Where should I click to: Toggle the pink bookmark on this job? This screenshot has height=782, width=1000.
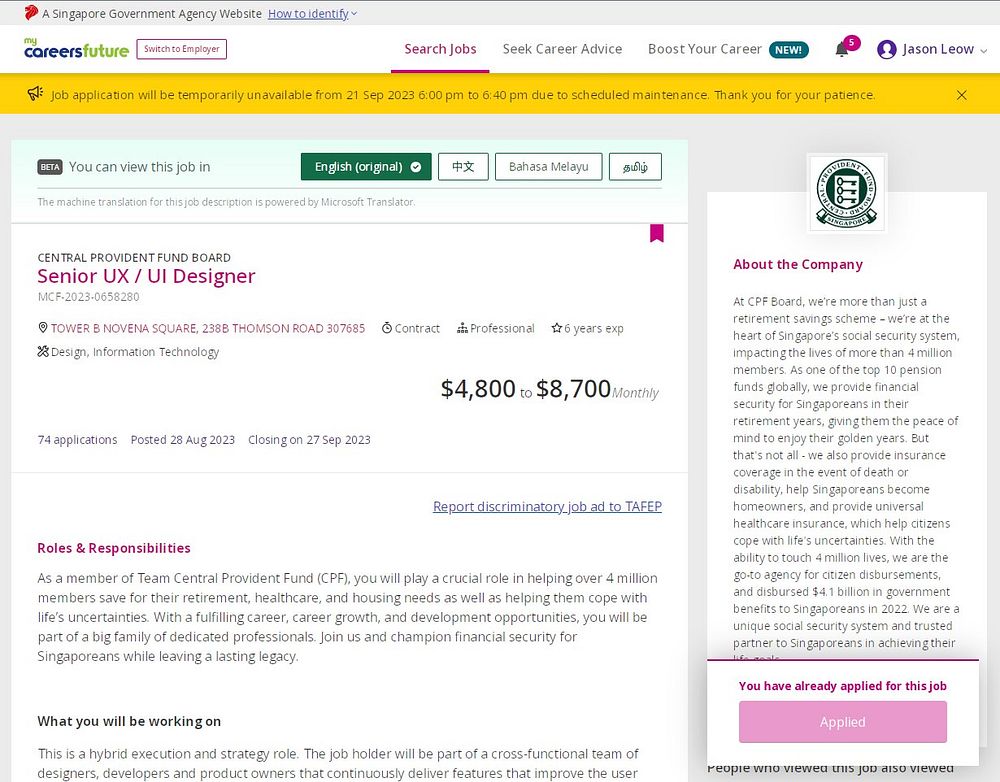tap(656, 233)
